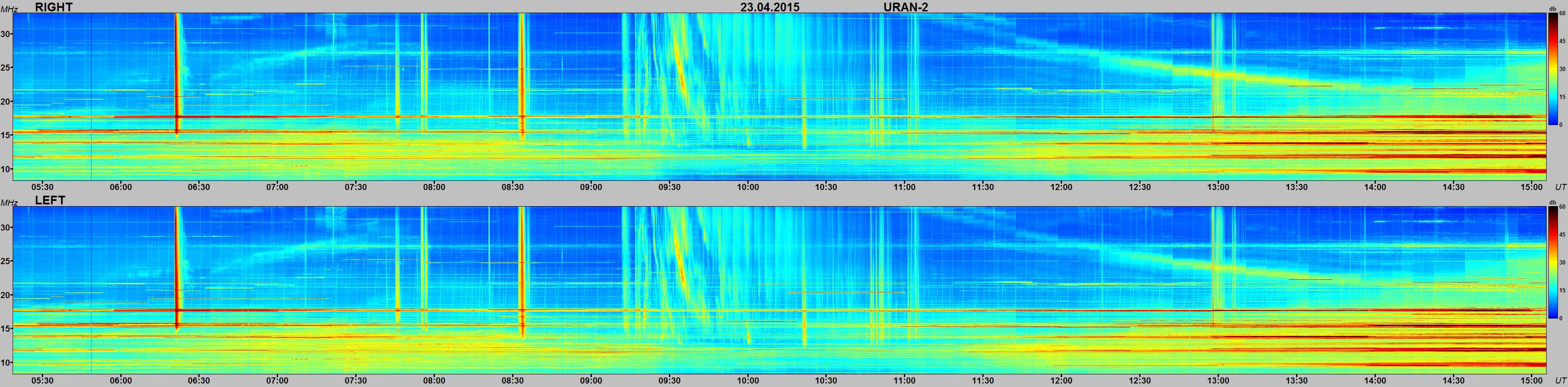The height and width of the screenshot is (387, 1568).
Task: Click the 09:30 tick under the RIGHT panel
Action: pyautogui.click(x=669, y=187)
